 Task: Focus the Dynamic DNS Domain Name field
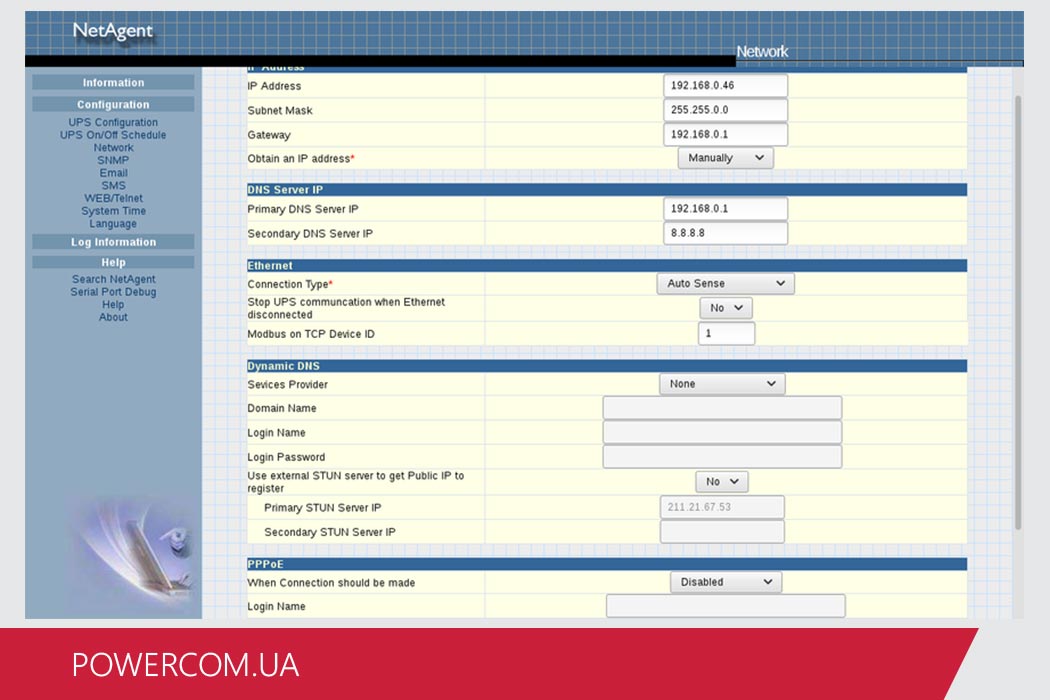721,408
